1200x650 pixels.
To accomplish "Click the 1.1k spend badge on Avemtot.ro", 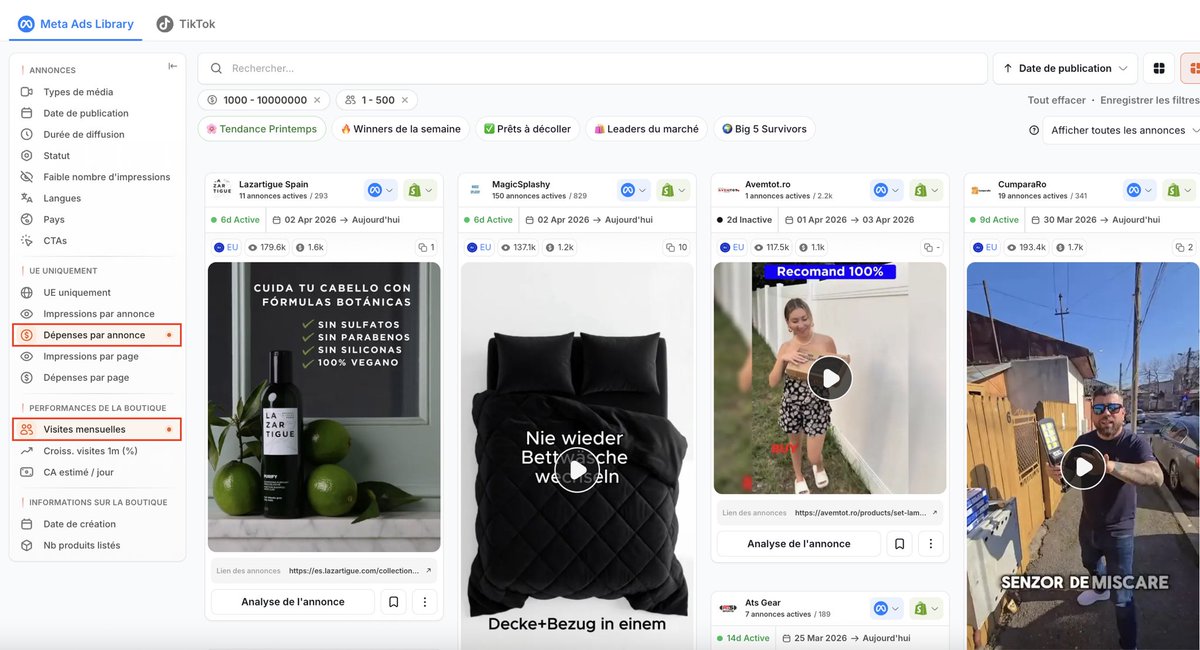I will pos(811,247).
